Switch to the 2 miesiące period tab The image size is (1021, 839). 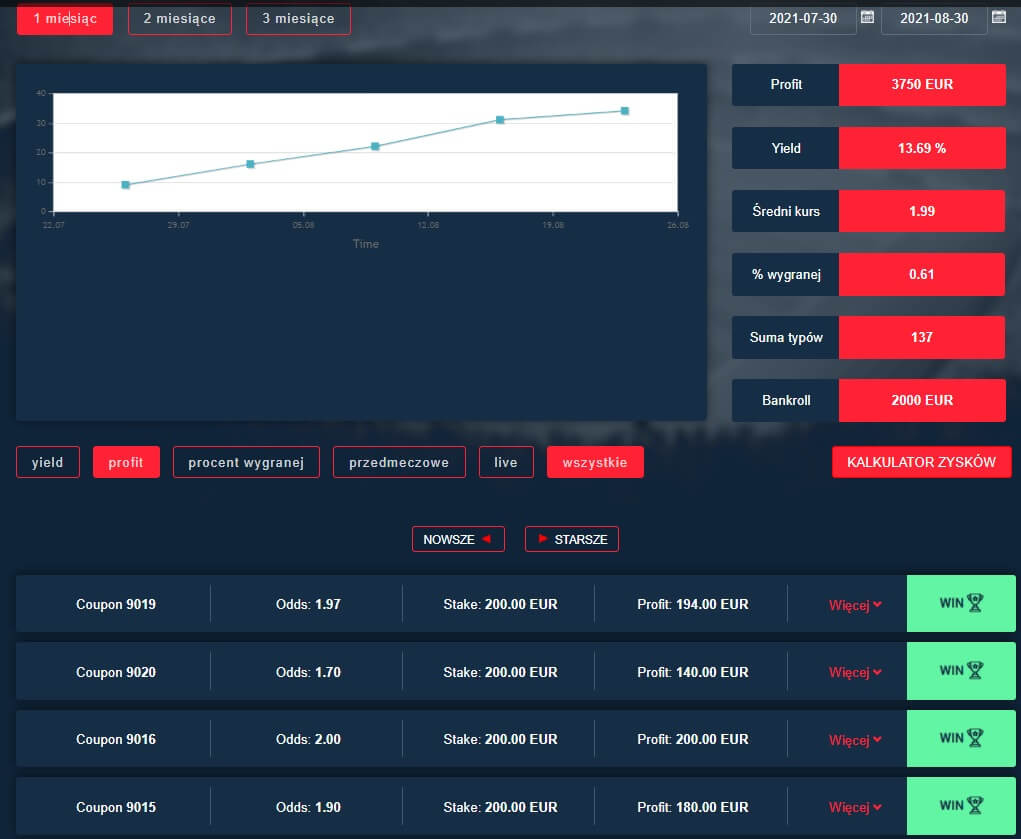(x=179, y=19)
